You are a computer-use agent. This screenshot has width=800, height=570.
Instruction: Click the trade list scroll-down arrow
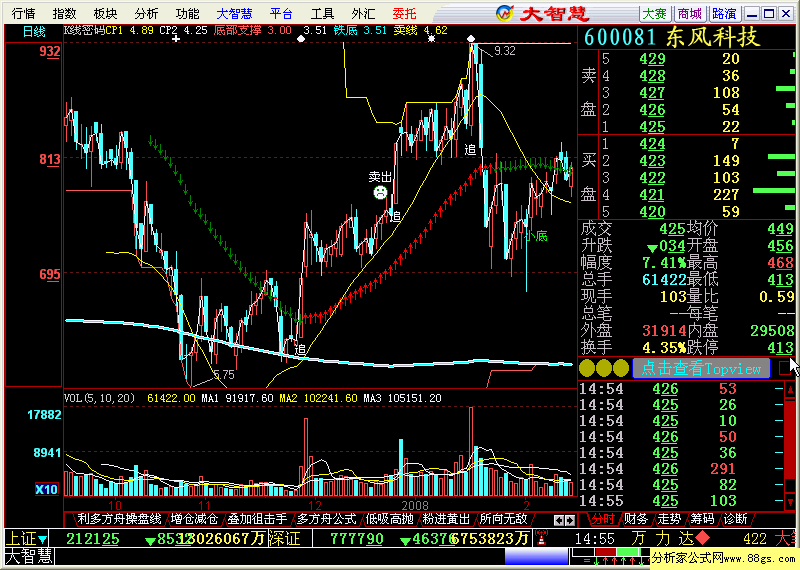790,502
